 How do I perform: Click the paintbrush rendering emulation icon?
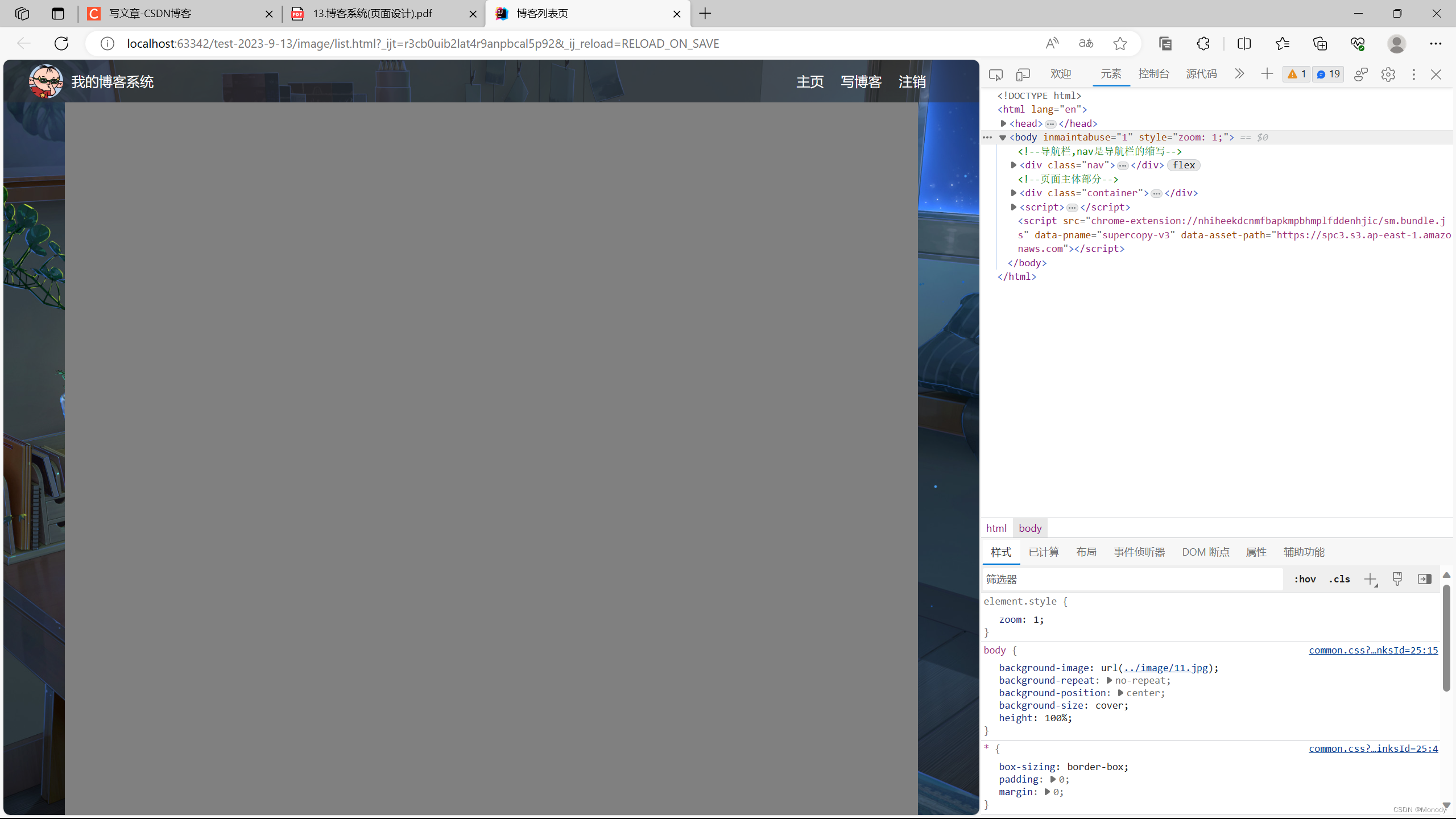1397,579
